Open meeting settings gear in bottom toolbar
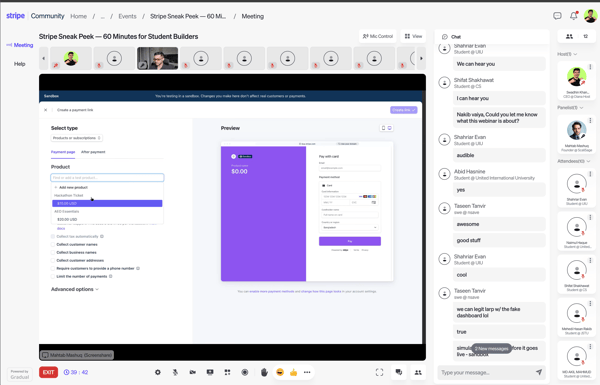 click(158, 372)
